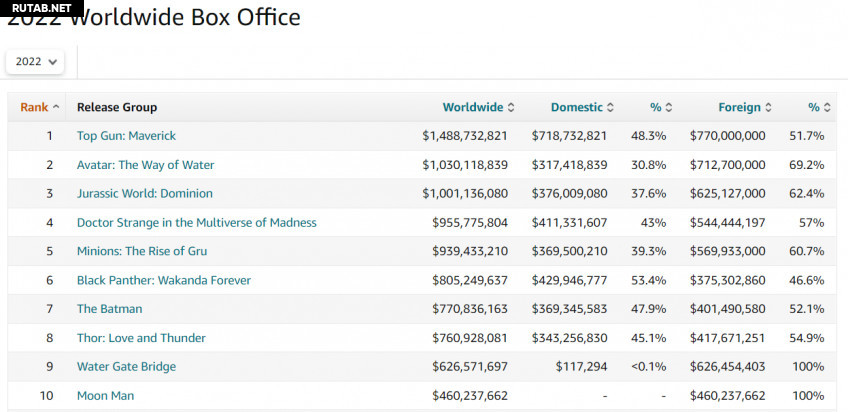Viewport: 848px width, 412px height.
Task: Select The Batman release link
Action: click(x=109, y=309)
